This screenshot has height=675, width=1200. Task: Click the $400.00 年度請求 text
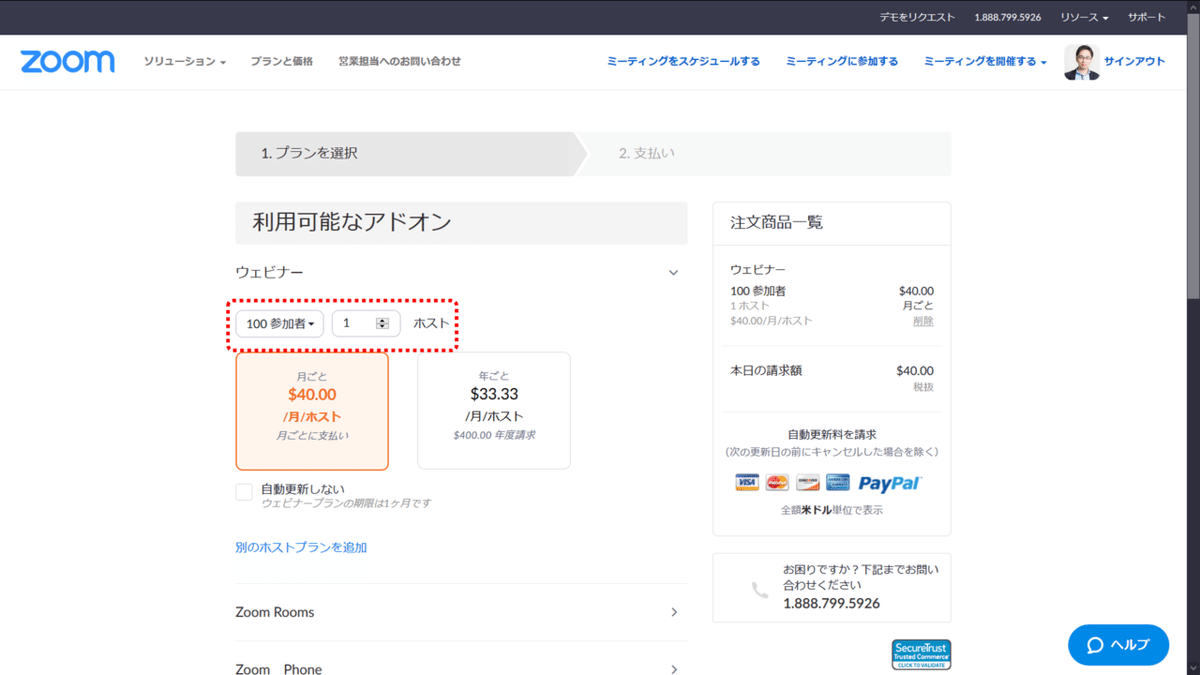click(494, 436)
